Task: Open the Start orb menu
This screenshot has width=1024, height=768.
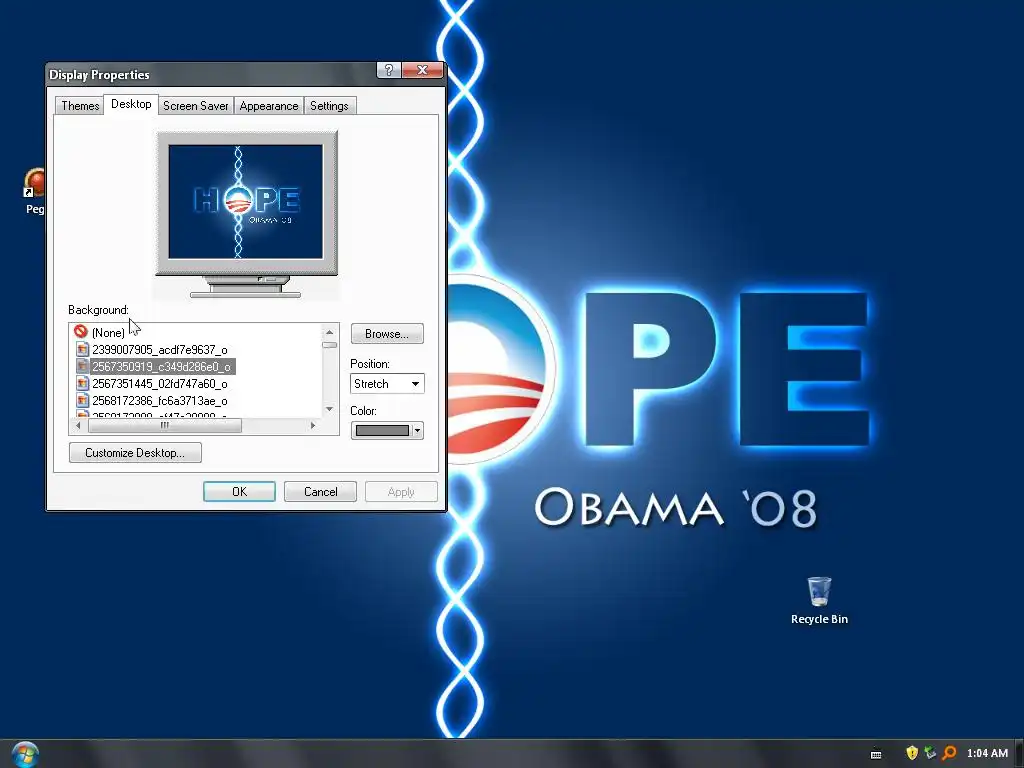Action: click(25, 754)
